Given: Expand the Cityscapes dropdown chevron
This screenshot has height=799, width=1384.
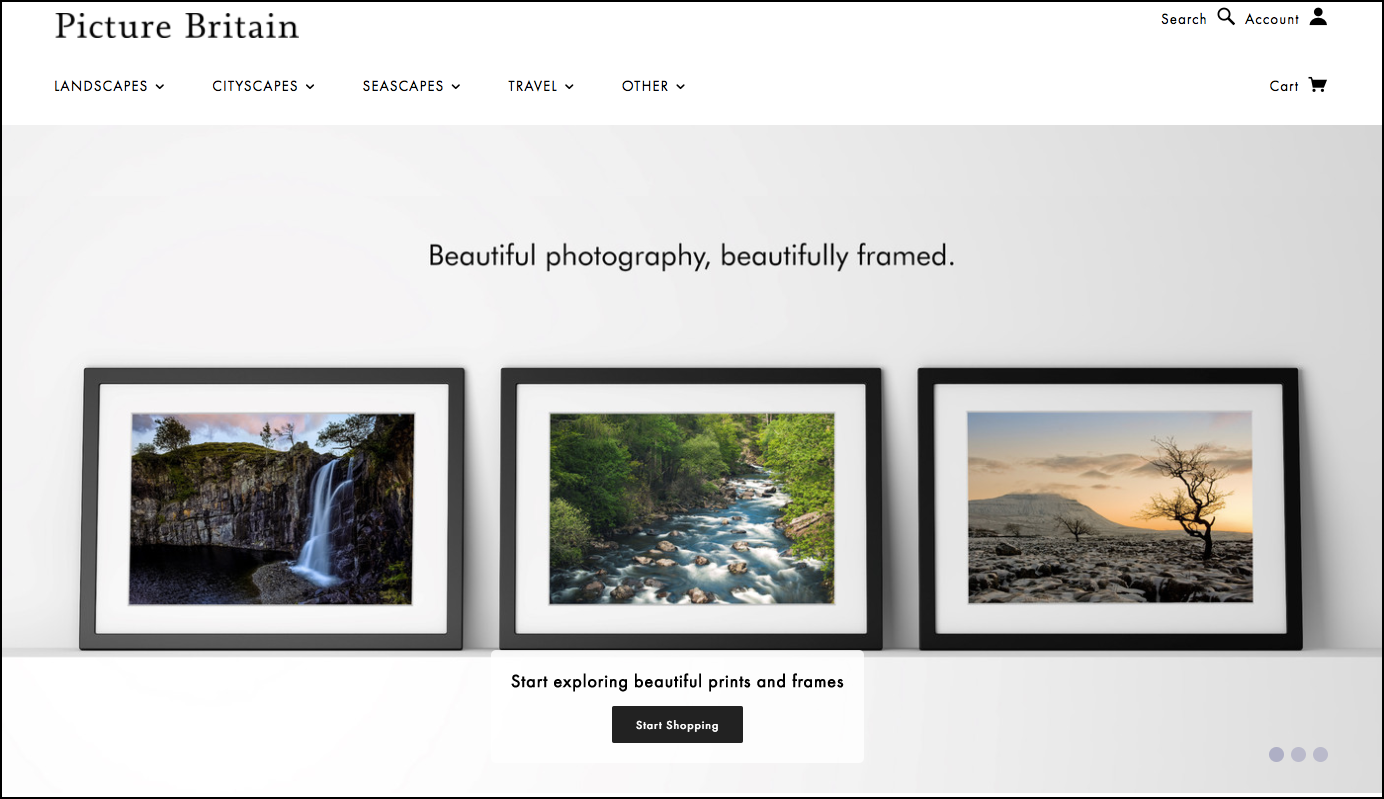Looking at the screenshot, I should 310,87.
